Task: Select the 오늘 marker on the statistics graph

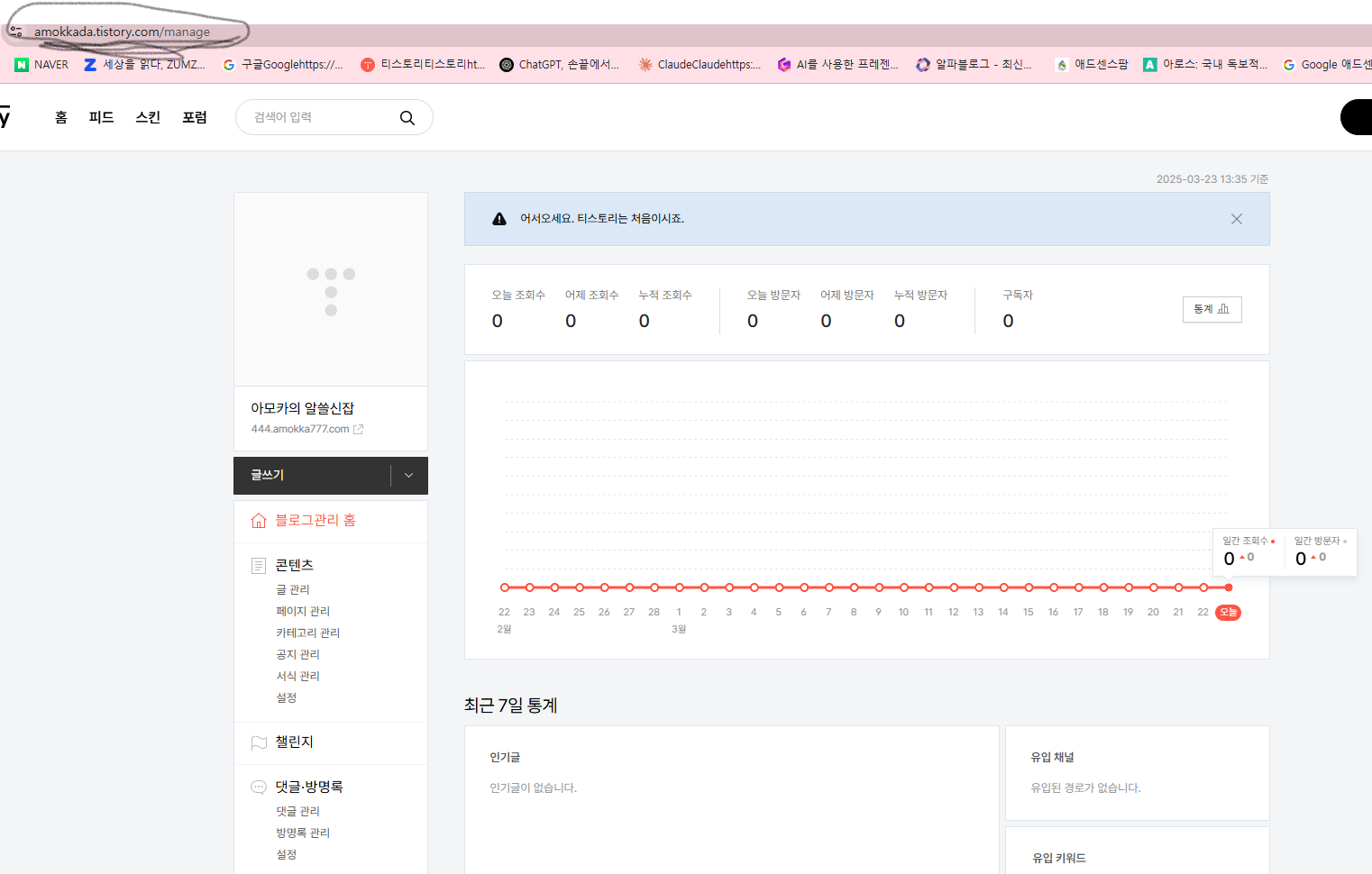Action: [1228, 612]
